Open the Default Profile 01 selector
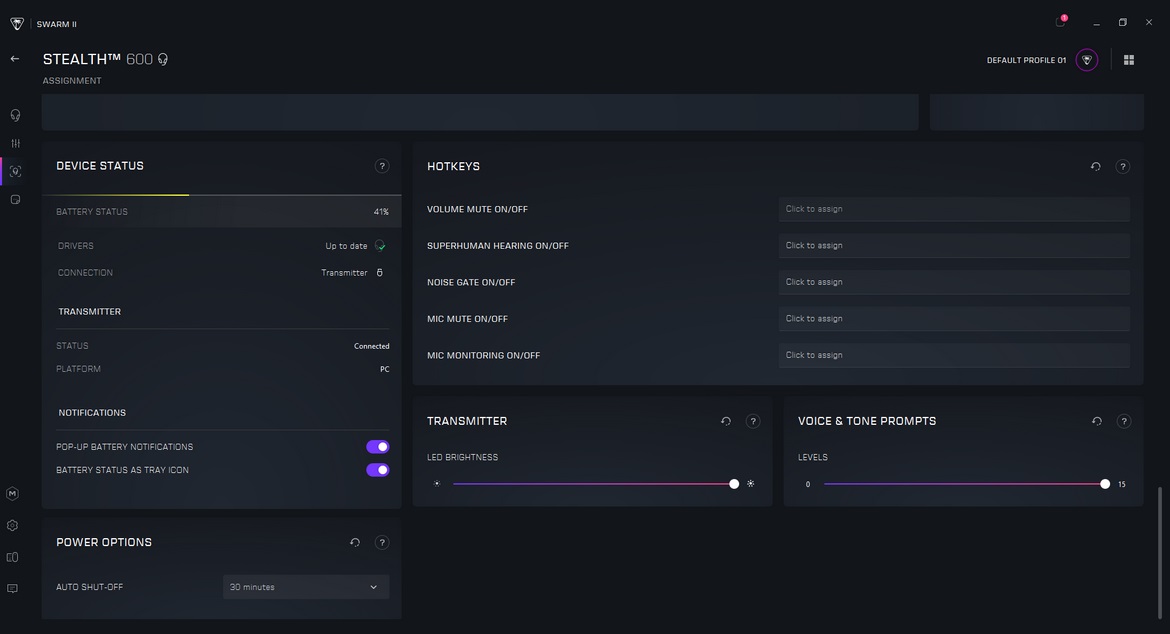1170x634 pixels. click(x=1026, y=60)
